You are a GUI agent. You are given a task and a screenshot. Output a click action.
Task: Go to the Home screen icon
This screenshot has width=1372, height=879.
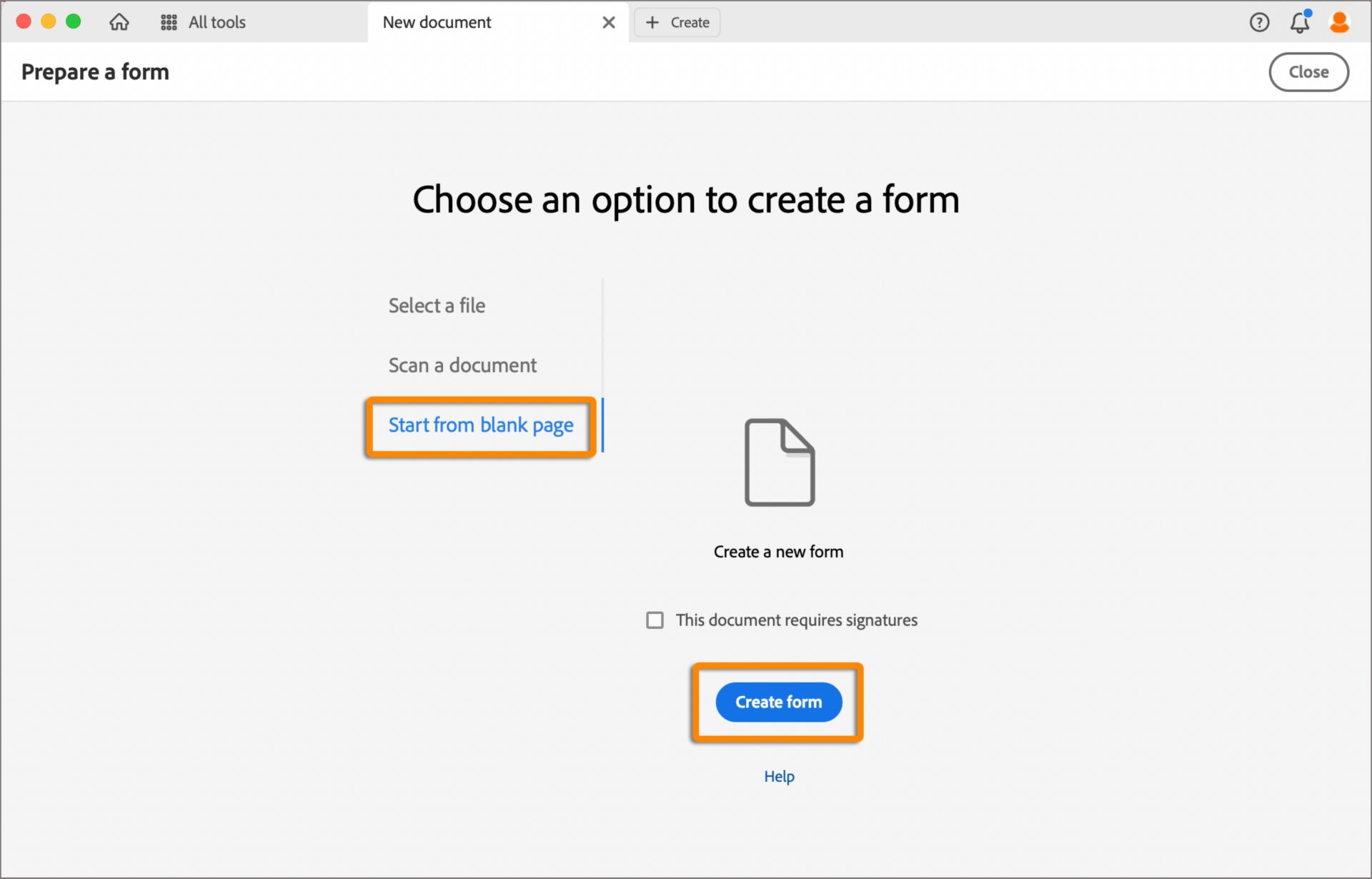tap(119, 22)
